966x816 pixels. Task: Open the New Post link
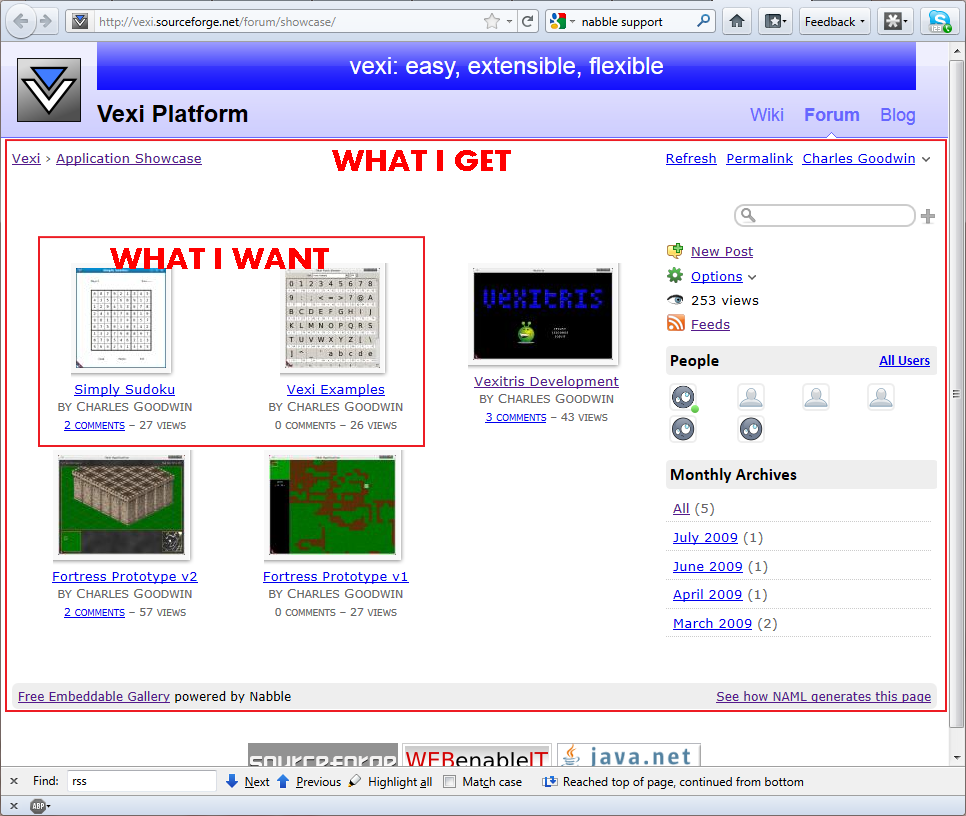pyautogui.click(x=721, y=252)
